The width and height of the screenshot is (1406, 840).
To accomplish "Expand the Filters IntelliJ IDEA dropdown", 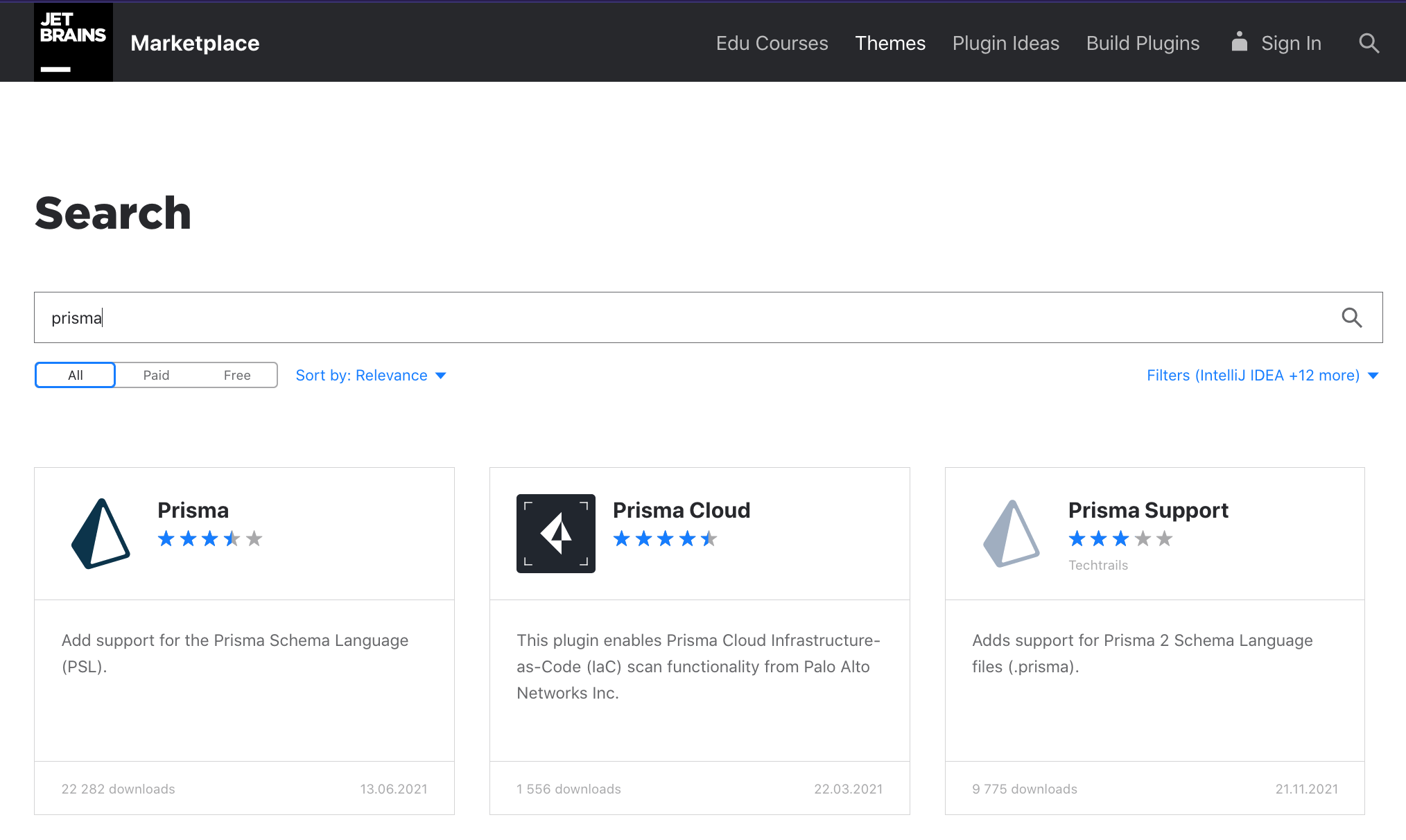I will tap(1253, 375).
